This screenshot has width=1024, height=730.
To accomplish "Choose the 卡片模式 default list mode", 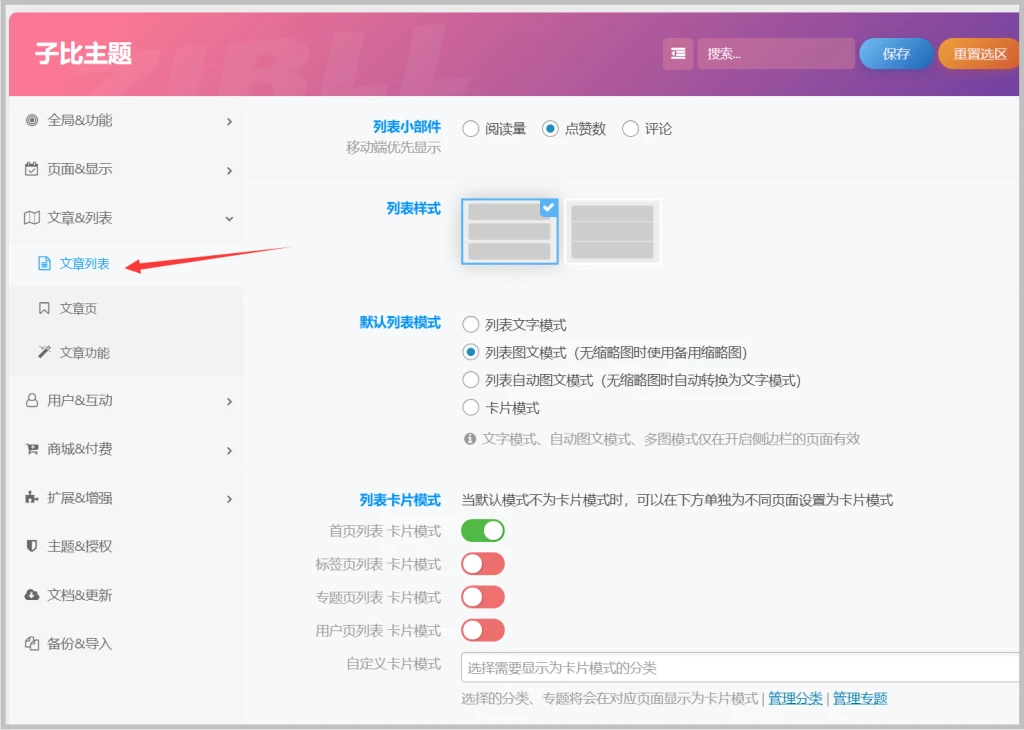I will click(471, 408).
